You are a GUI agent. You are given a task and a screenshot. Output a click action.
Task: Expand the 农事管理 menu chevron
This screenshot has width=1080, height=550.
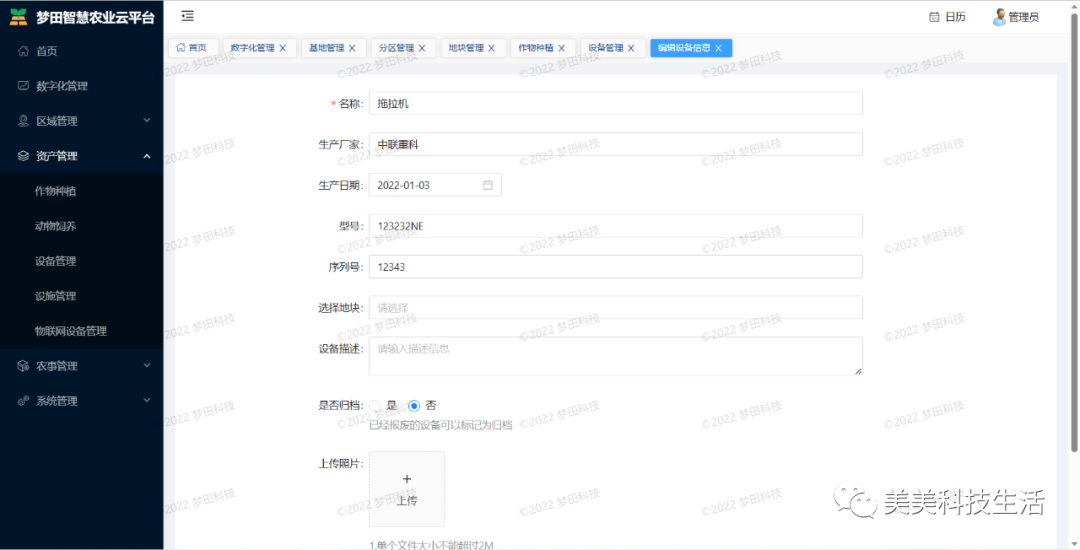147,366
